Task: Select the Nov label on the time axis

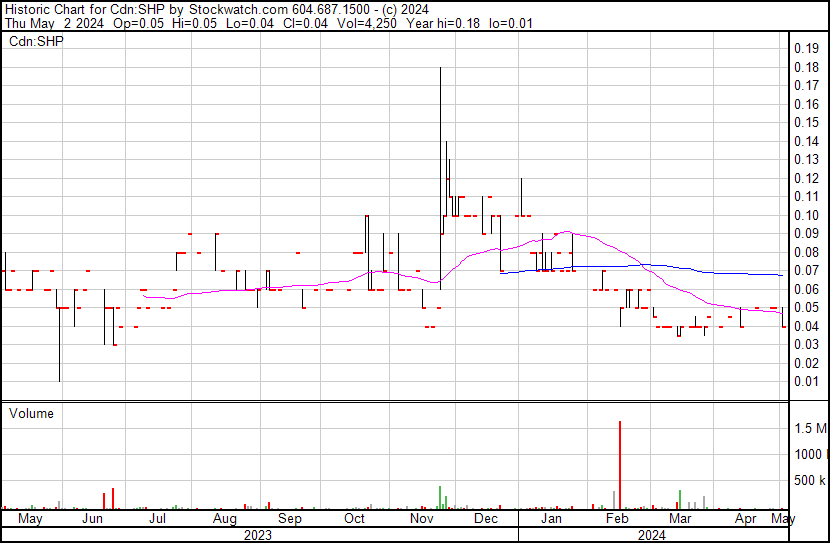Action: [421, 519]
